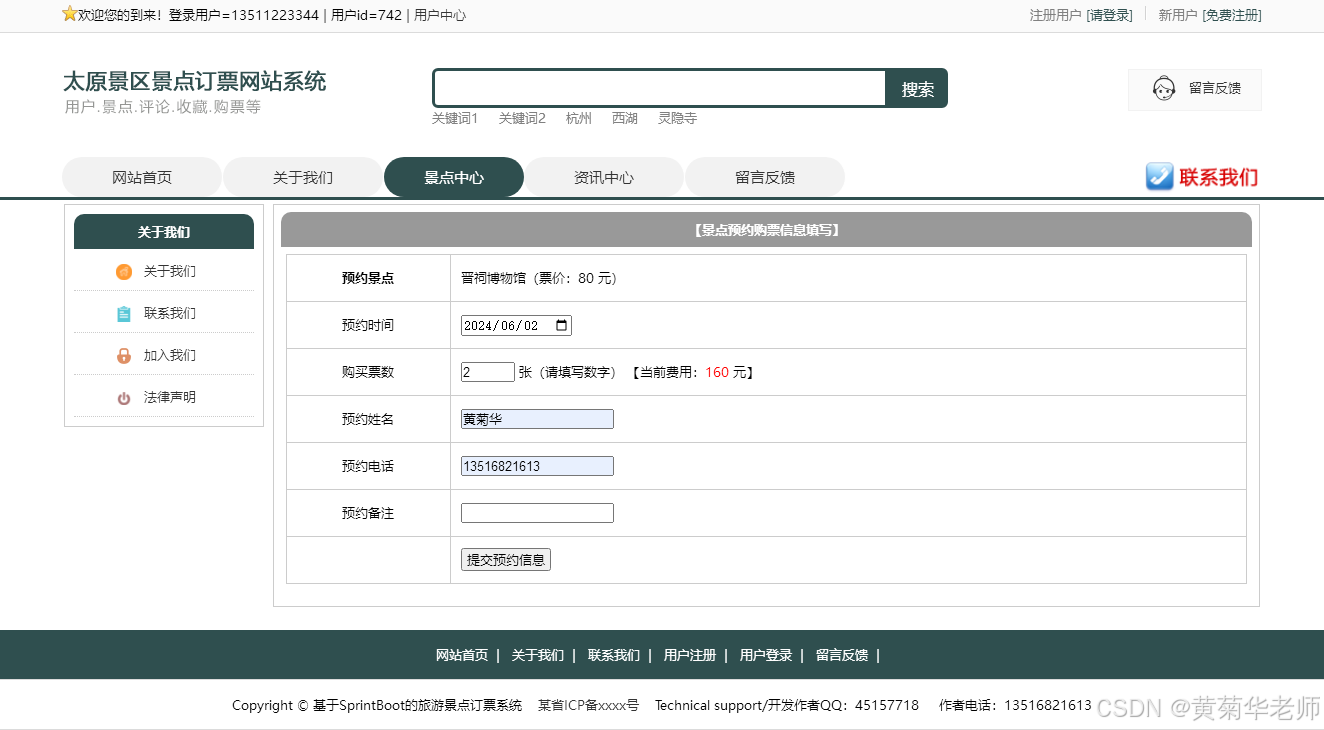Click the 关于我们 sidebar header
1324x730 pixels.
pos(164,232)
